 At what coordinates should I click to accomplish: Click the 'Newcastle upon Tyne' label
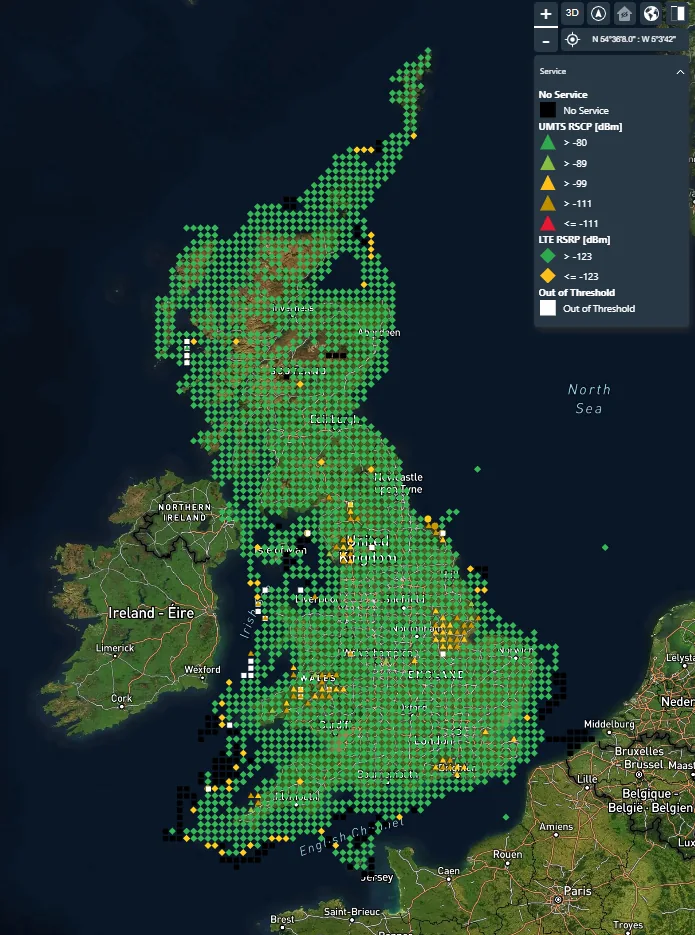[398, 483]
